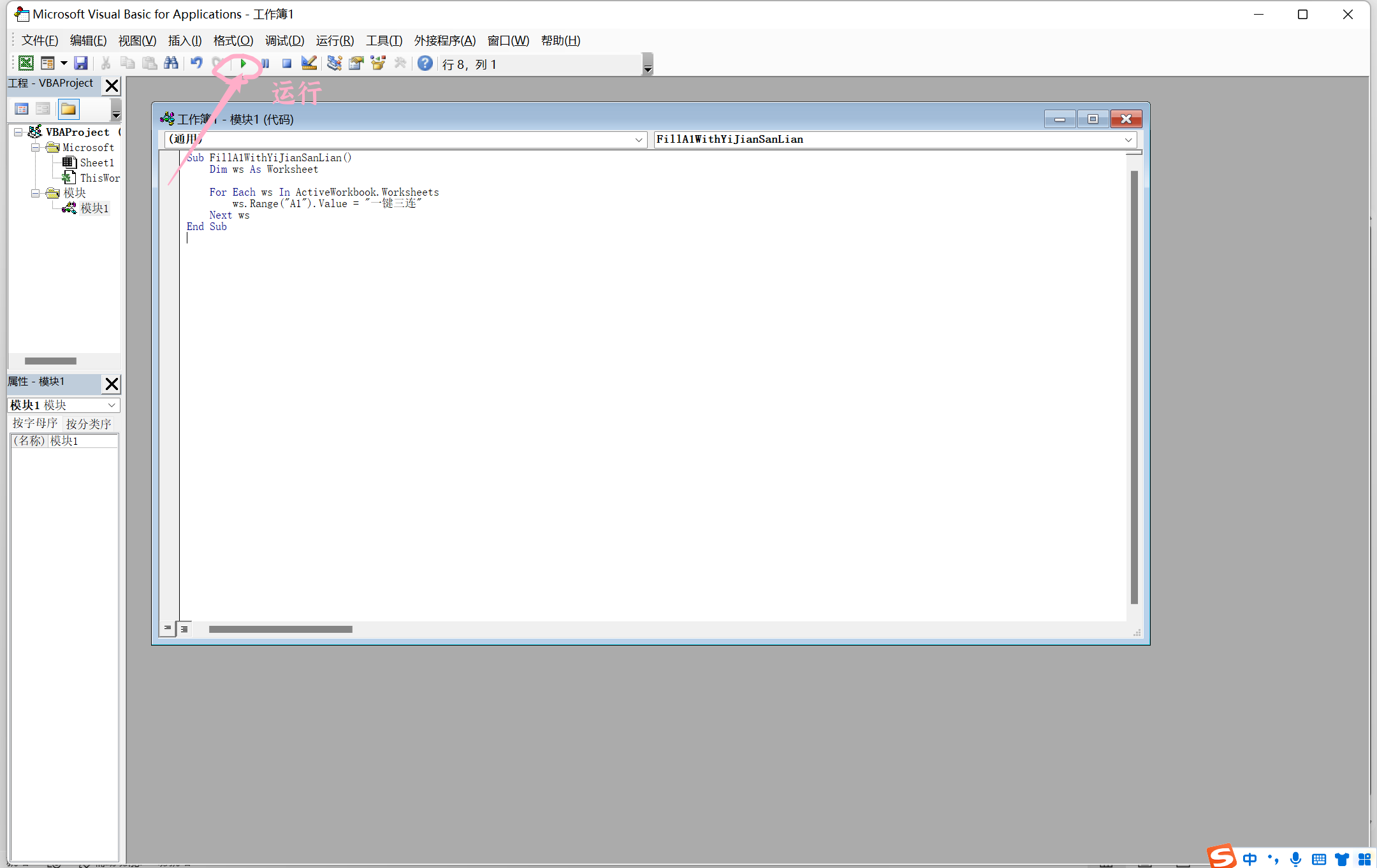1377x868 pixels.
Task: Click the Find binoculars icon
Action: (x=171, y=63)
